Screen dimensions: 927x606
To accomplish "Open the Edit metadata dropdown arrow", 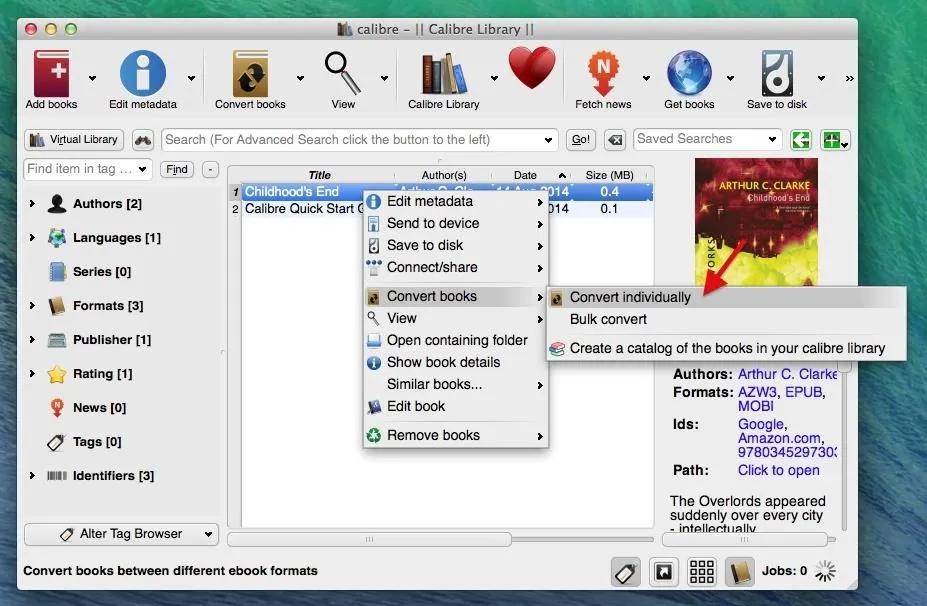I will [191, 78].
